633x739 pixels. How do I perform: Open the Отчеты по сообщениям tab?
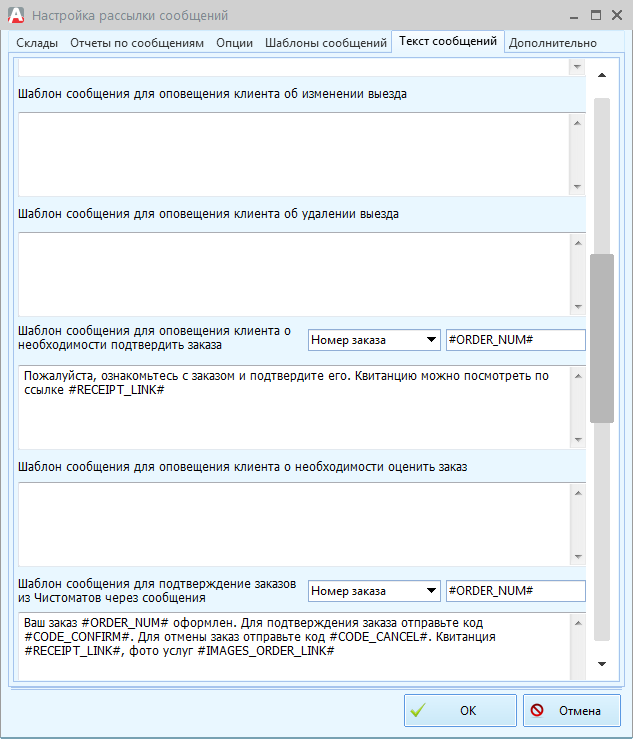(x=137, y=43)
